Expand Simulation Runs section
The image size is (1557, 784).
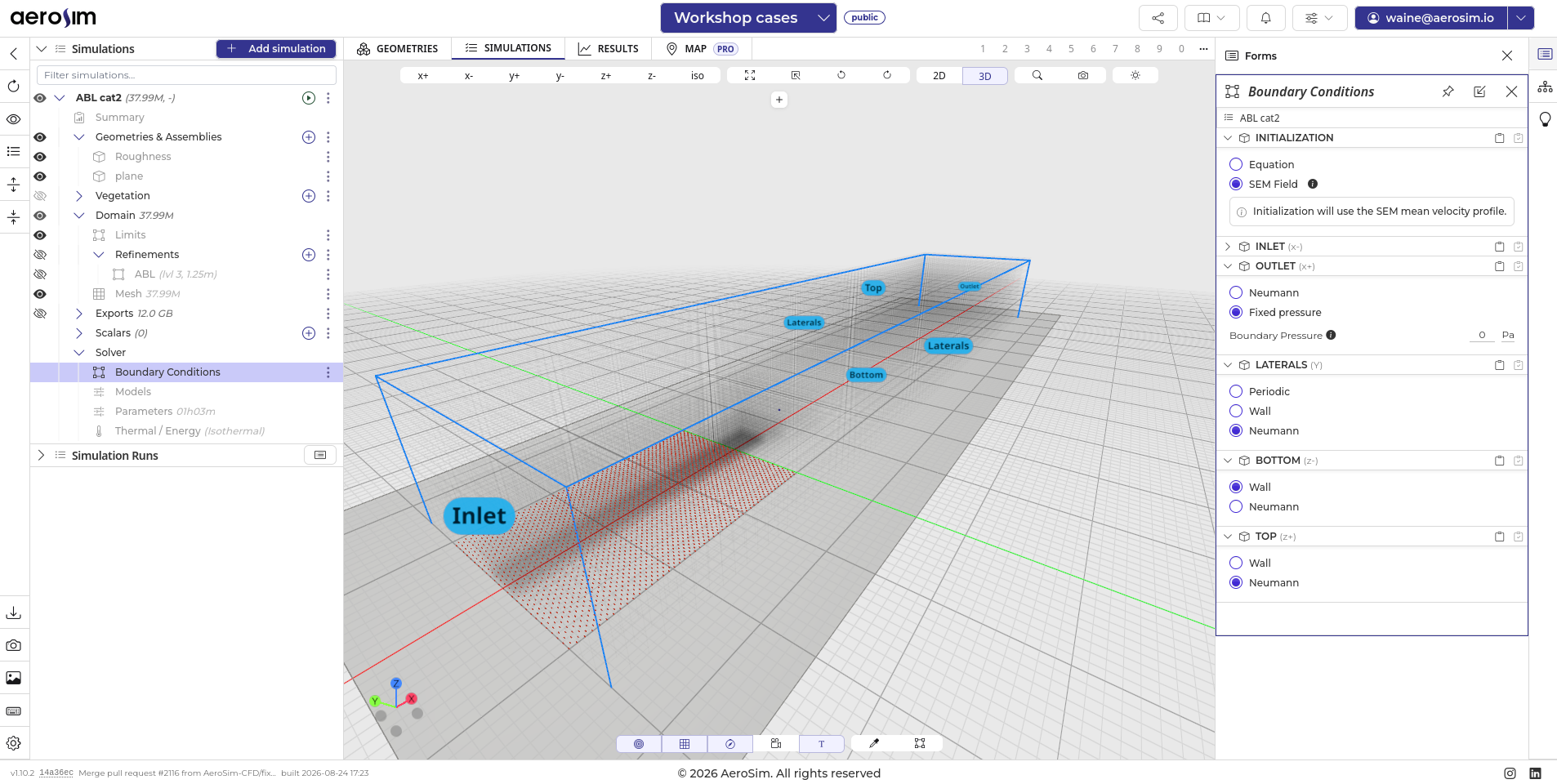(x=41, y=456)
